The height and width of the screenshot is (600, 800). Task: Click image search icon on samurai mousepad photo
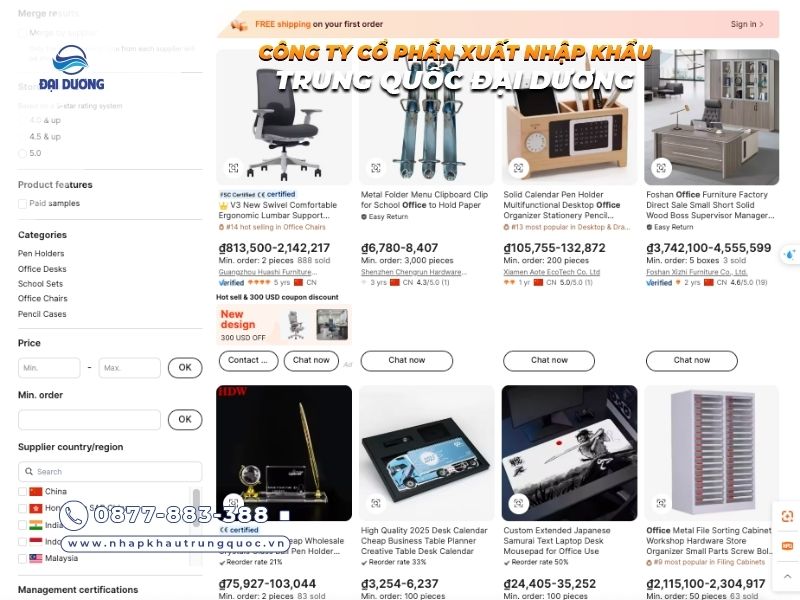pos(518,504)
